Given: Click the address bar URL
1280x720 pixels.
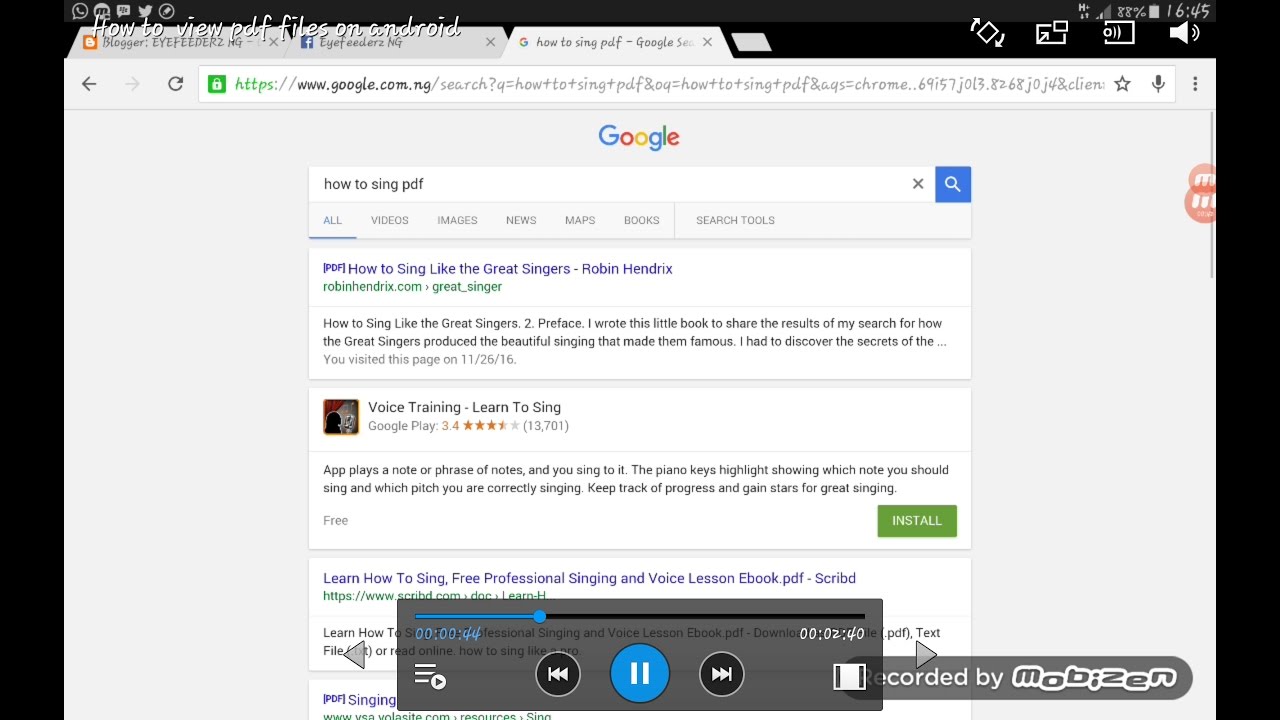Looking at the screenshot, I should [x=669, y=84].
